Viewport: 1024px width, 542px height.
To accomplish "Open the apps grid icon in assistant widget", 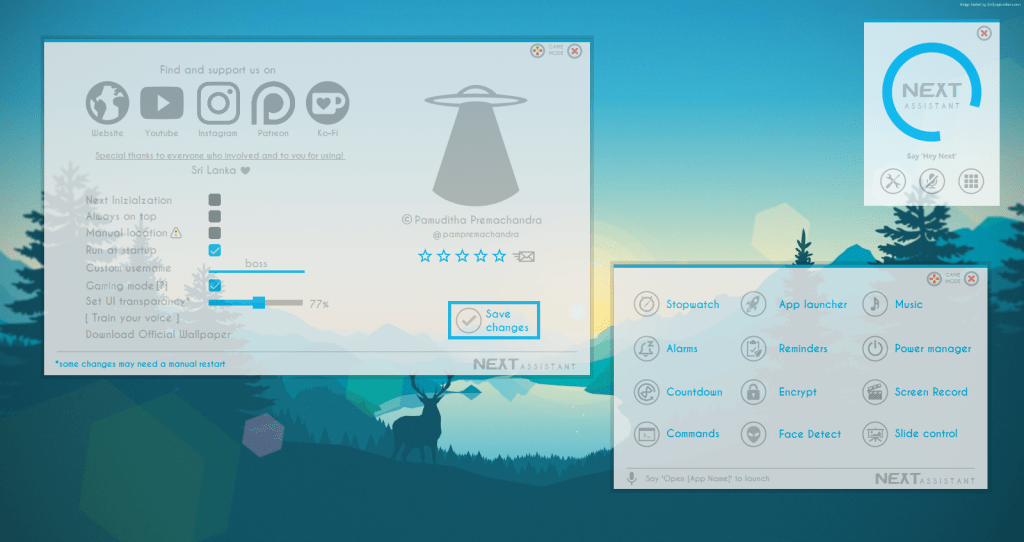I will tap(971, 181).
